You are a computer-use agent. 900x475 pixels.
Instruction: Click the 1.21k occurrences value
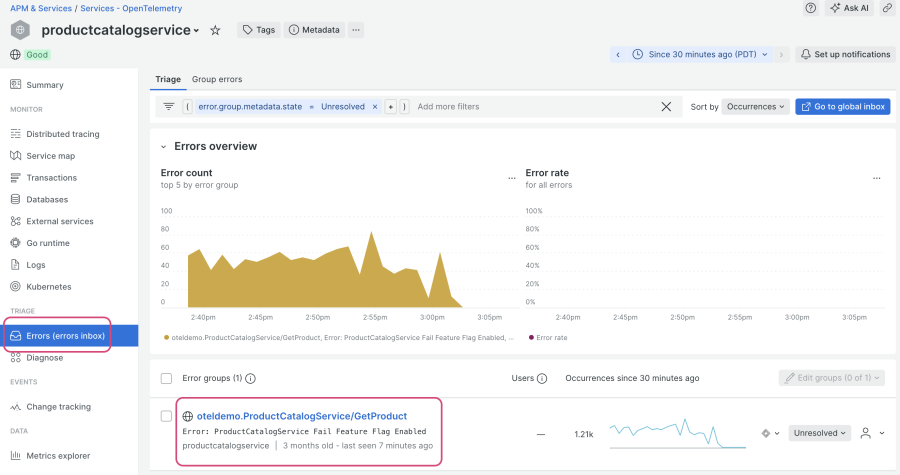584,434
